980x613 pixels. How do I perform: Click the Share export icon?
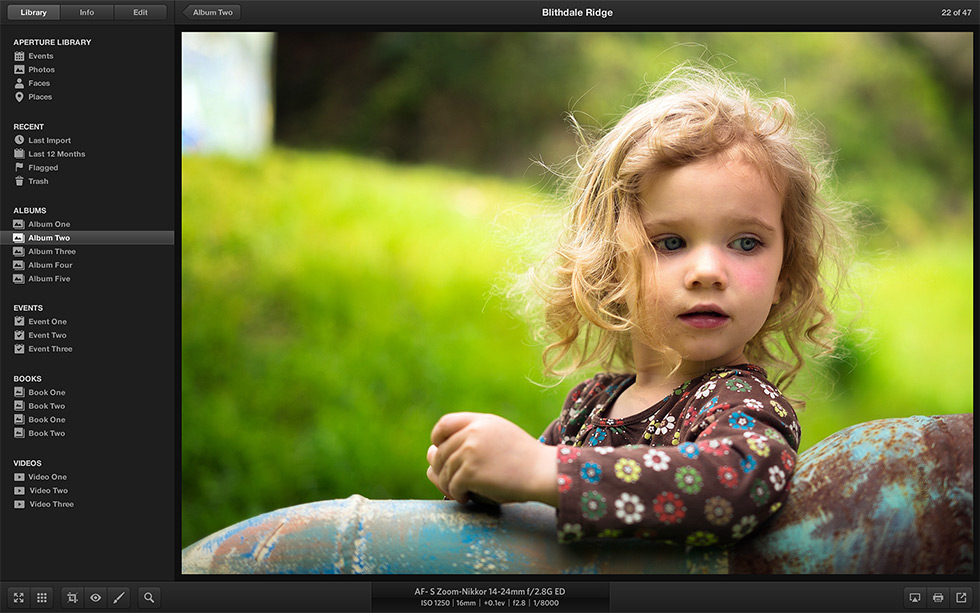[x=961, y=597]
